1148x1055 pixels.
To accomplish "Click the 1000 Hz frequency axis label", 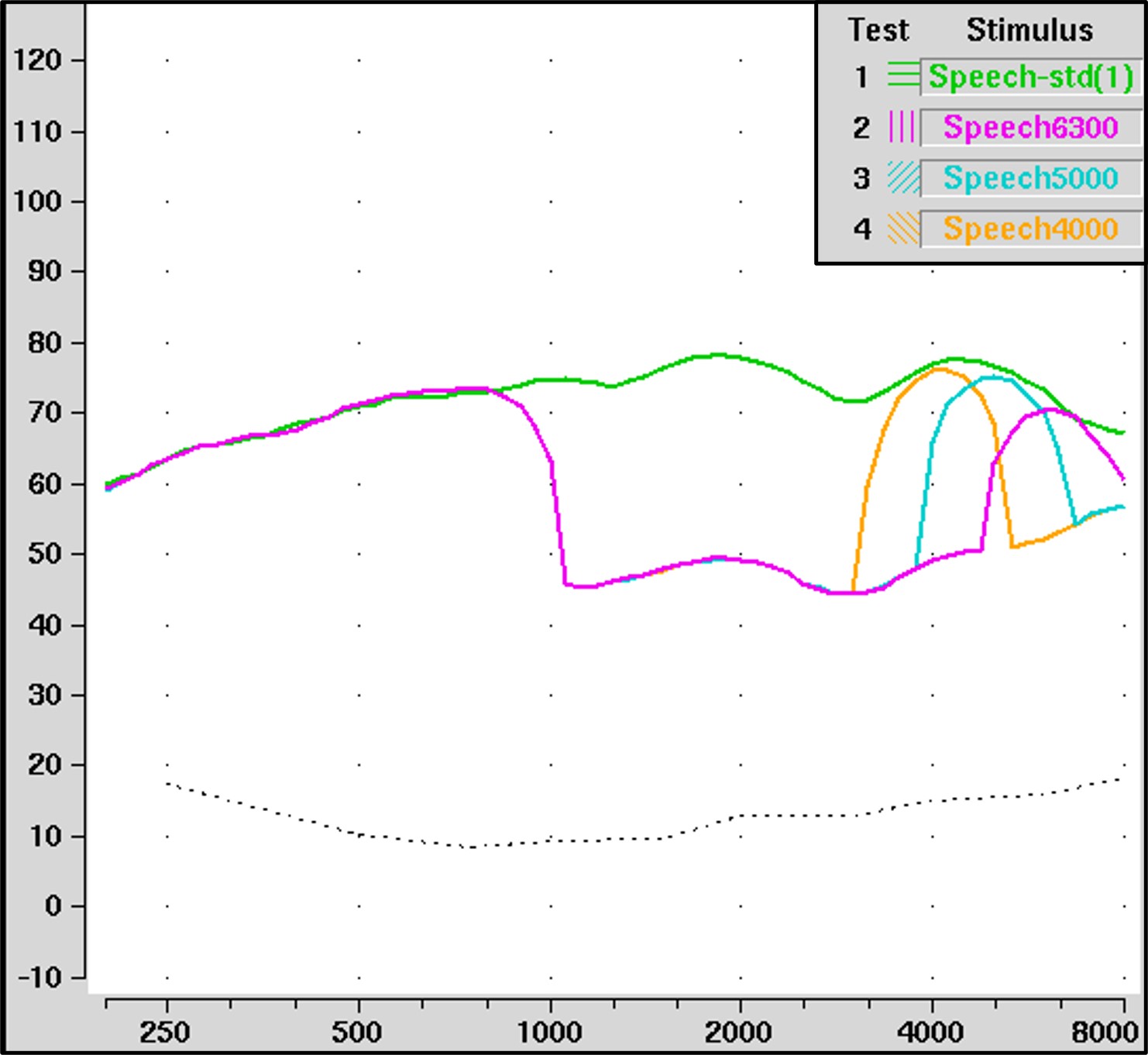I will coord(549,1033).
